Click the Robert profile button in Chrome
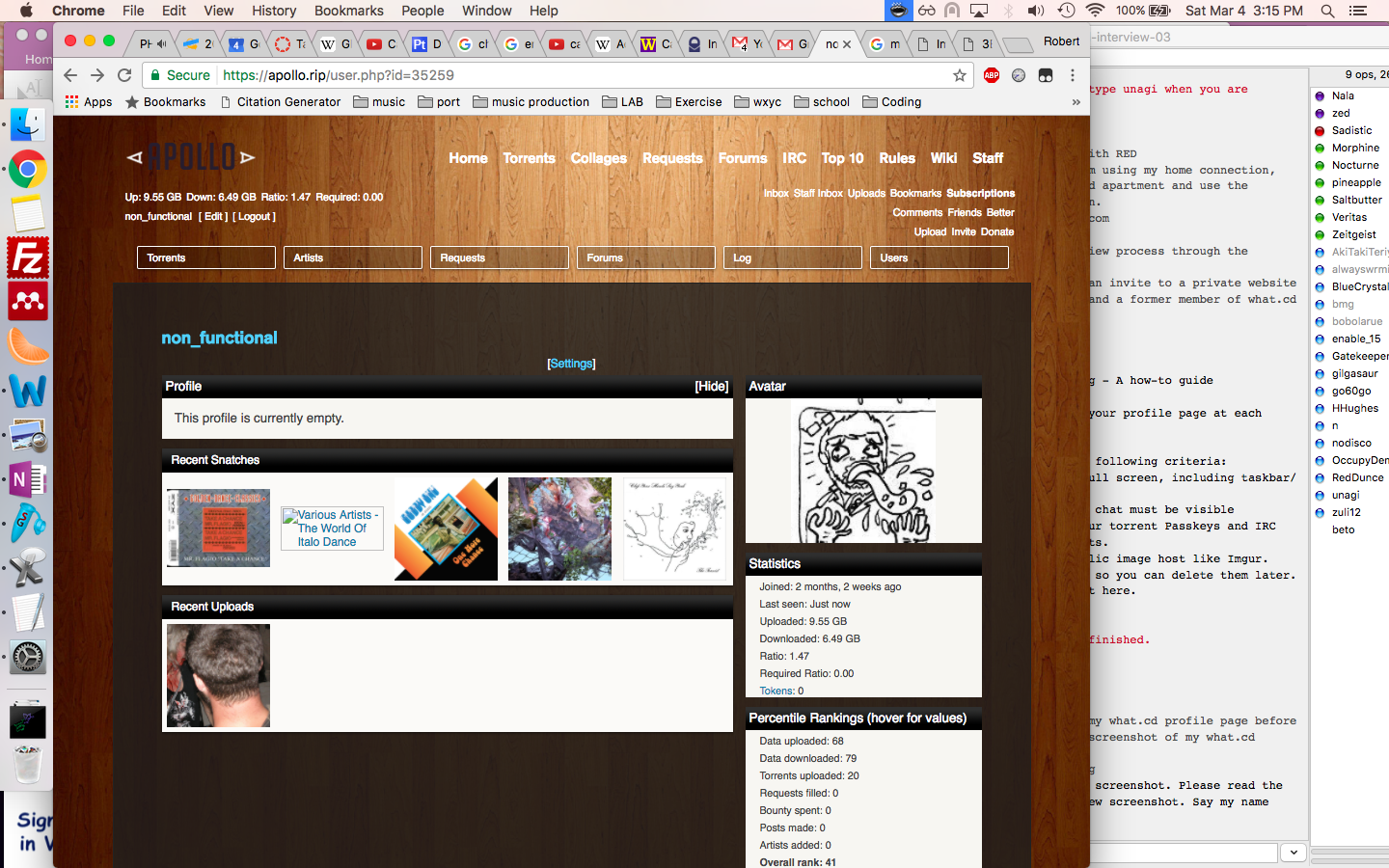 (x=1061, y=41)
